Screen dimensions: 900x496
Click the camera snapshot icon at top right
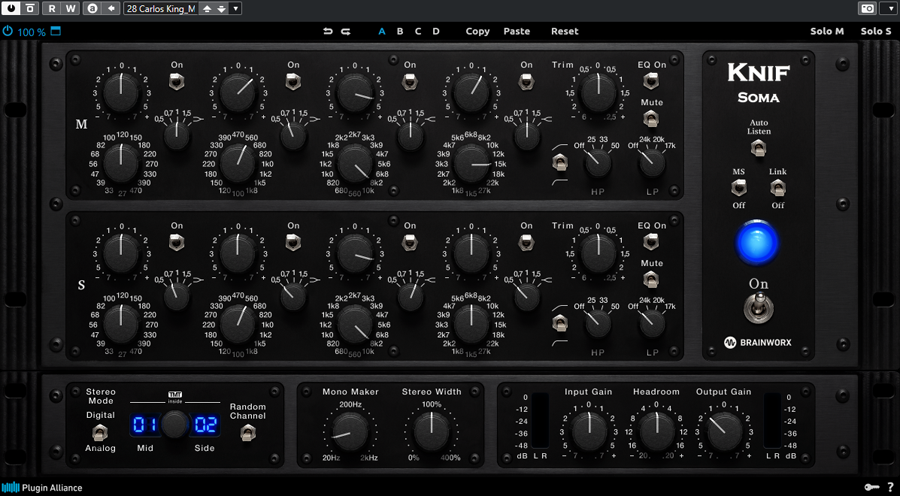867,9
